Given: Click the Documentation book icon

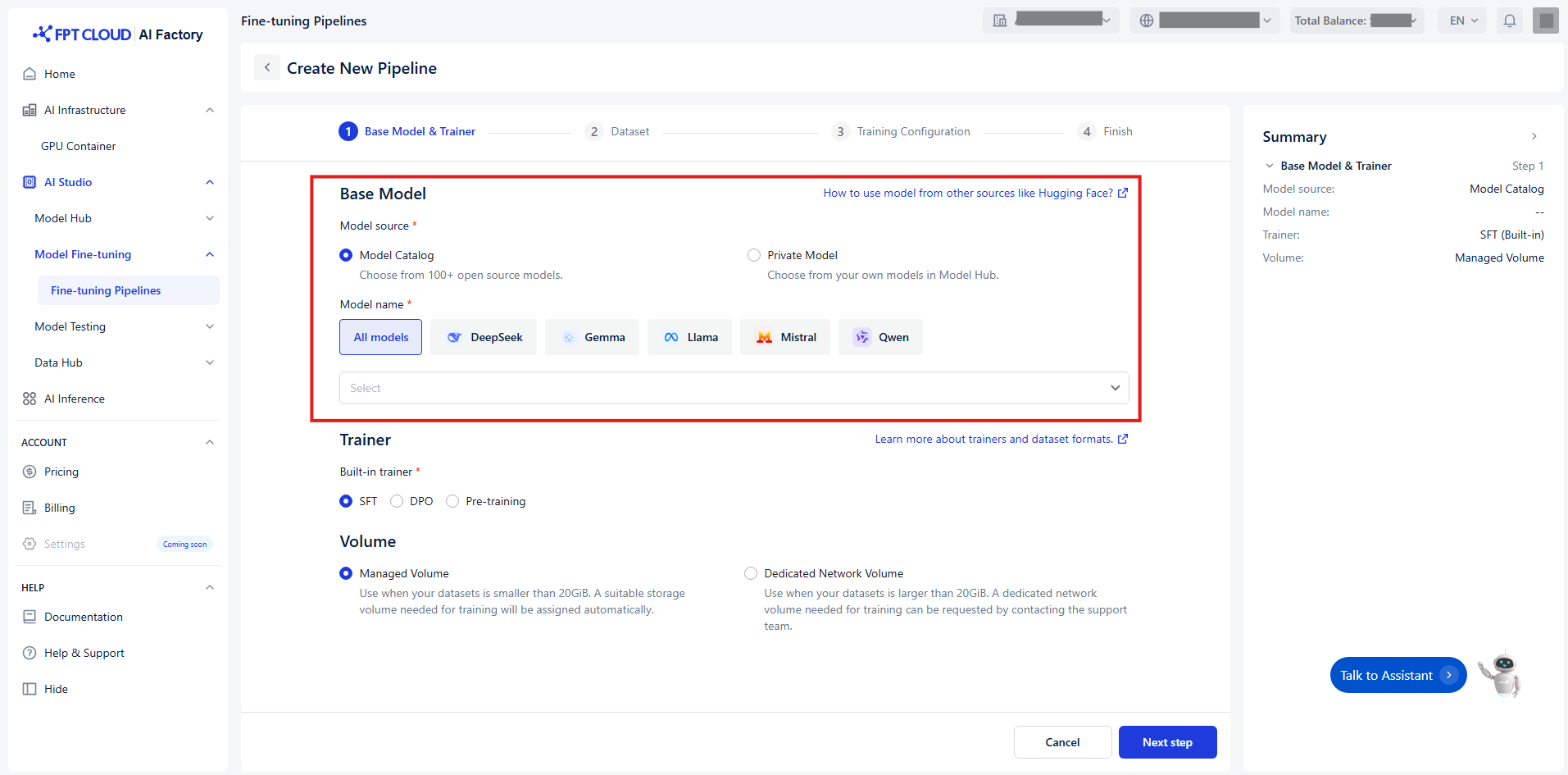Looking at the screenshot, I should tap(30, 617).
